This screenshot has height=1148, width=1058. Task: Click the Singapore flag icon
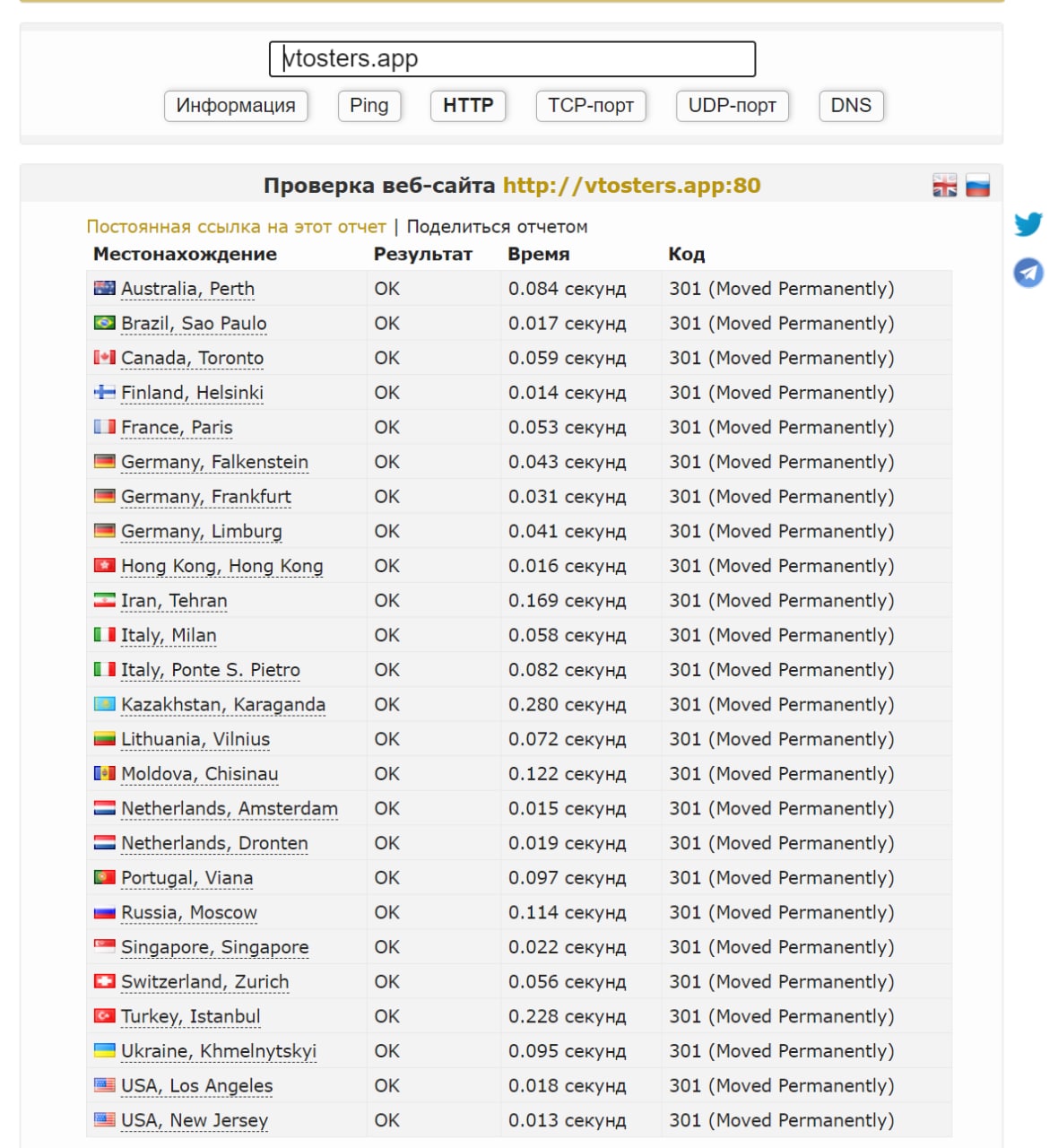(105, 946)
